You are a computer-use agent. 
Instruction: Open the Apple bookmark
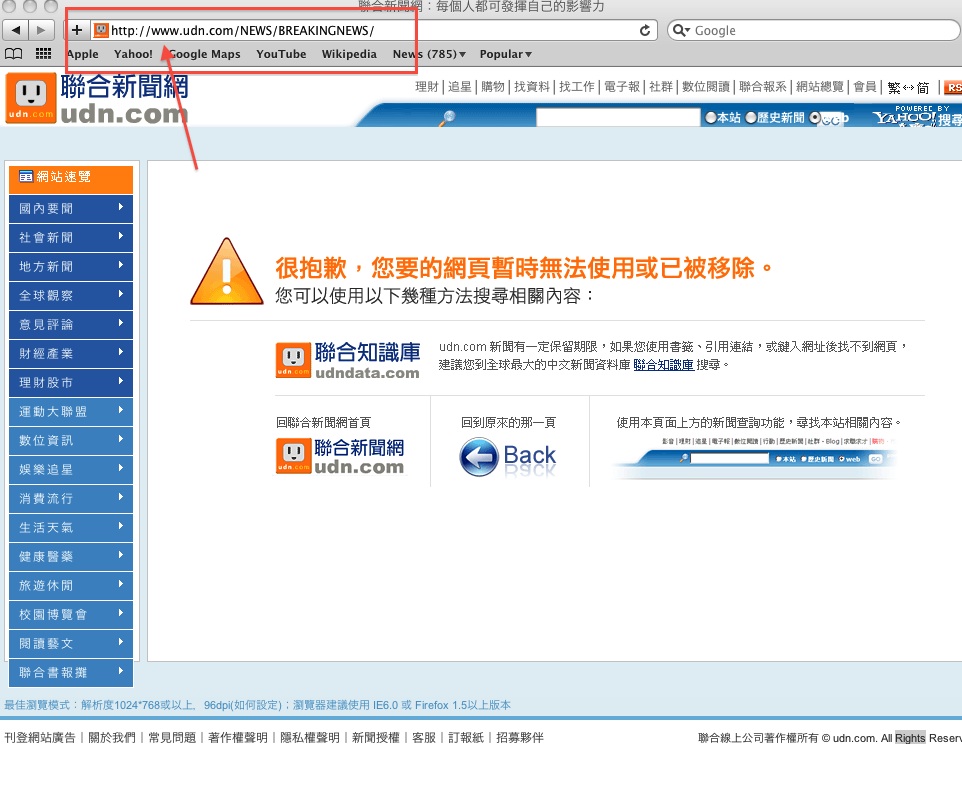click(83, 54)
